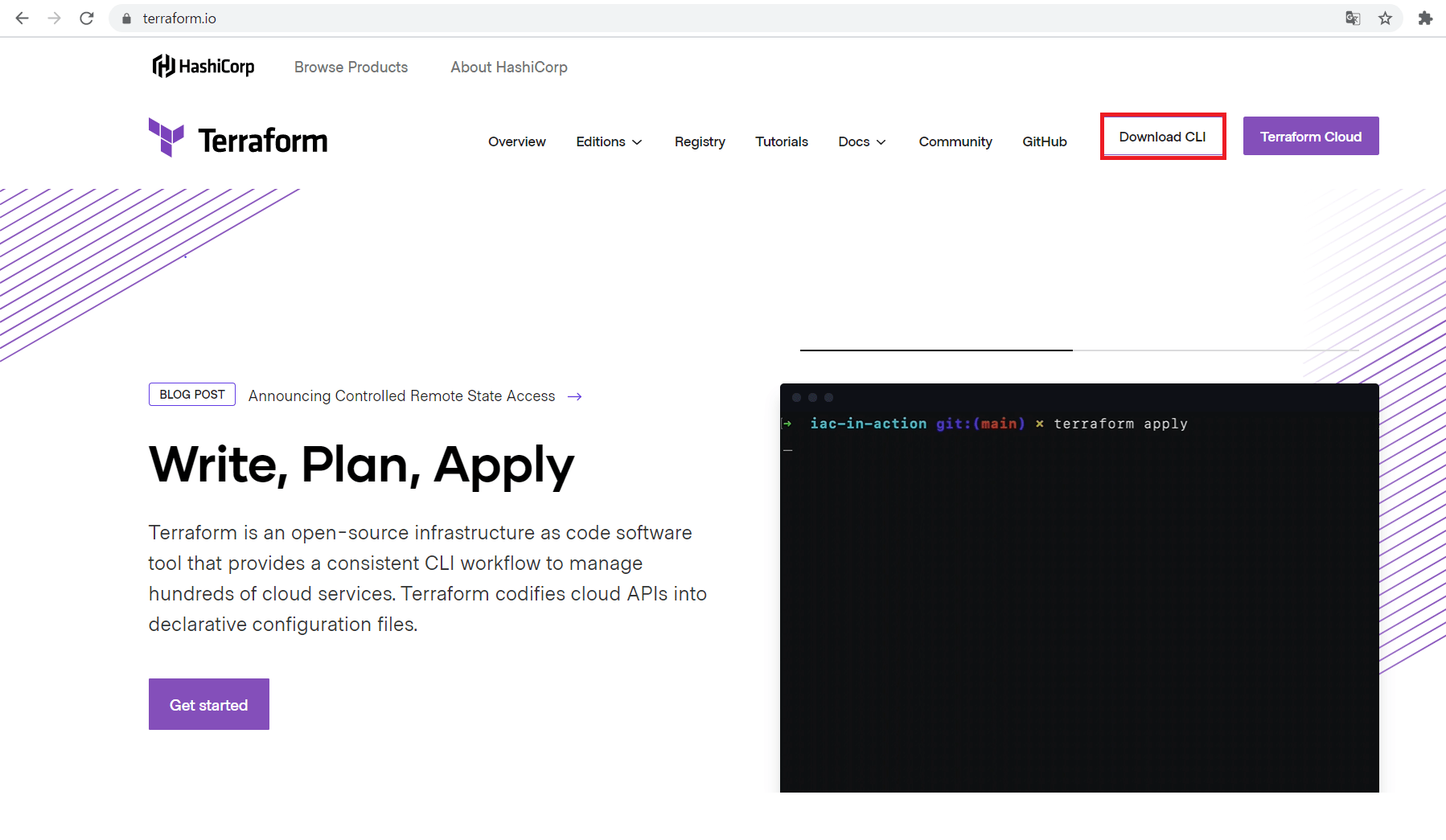Expand the Editions dropdown menu
Image resolution: width=1446 pixels, height=840 pixels.
(x=609, y=141)
